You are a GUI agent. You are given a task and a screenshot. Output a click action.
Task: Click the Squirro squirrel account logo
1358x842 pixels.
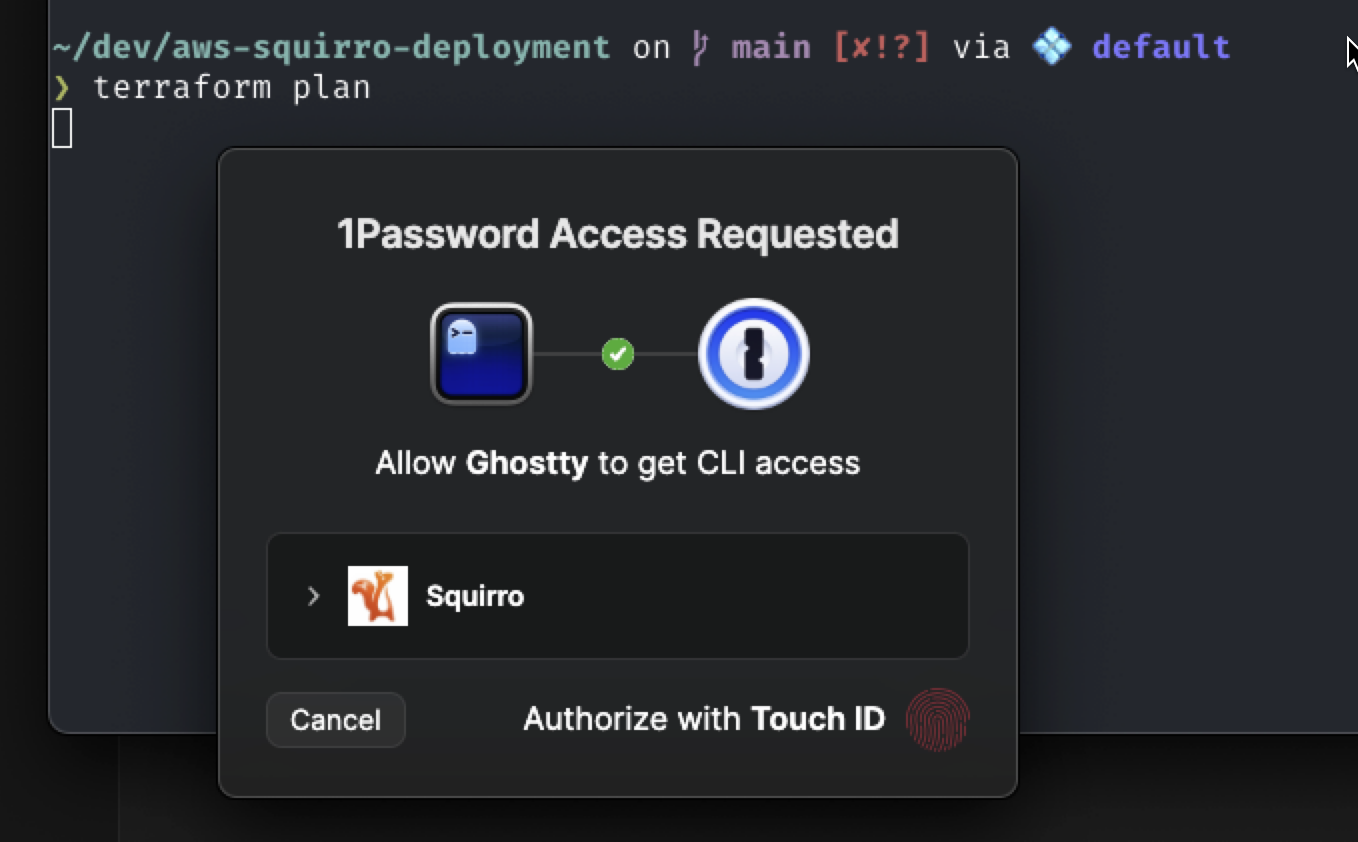pos(378,596)
